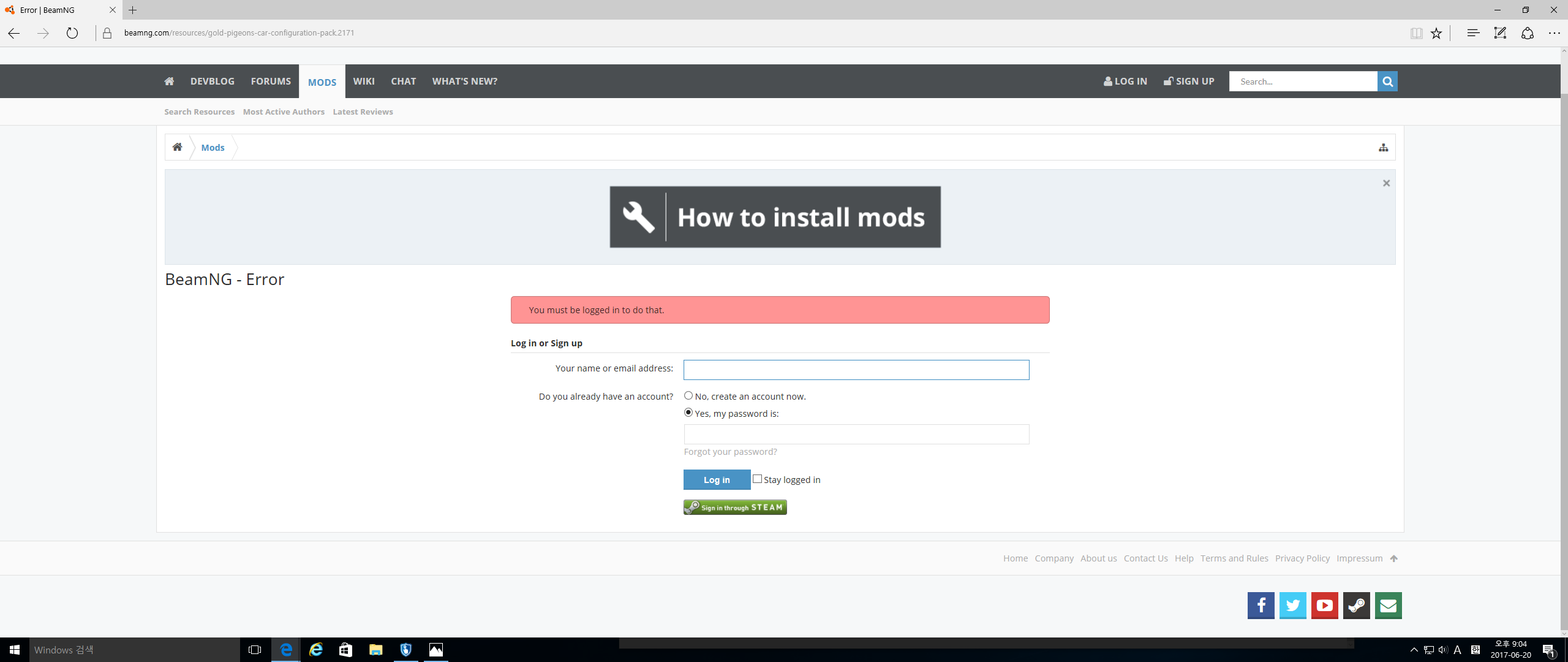Check the Stay logged in box
This screenshot has height=662, width=1568.
click(x=758, y=479)
